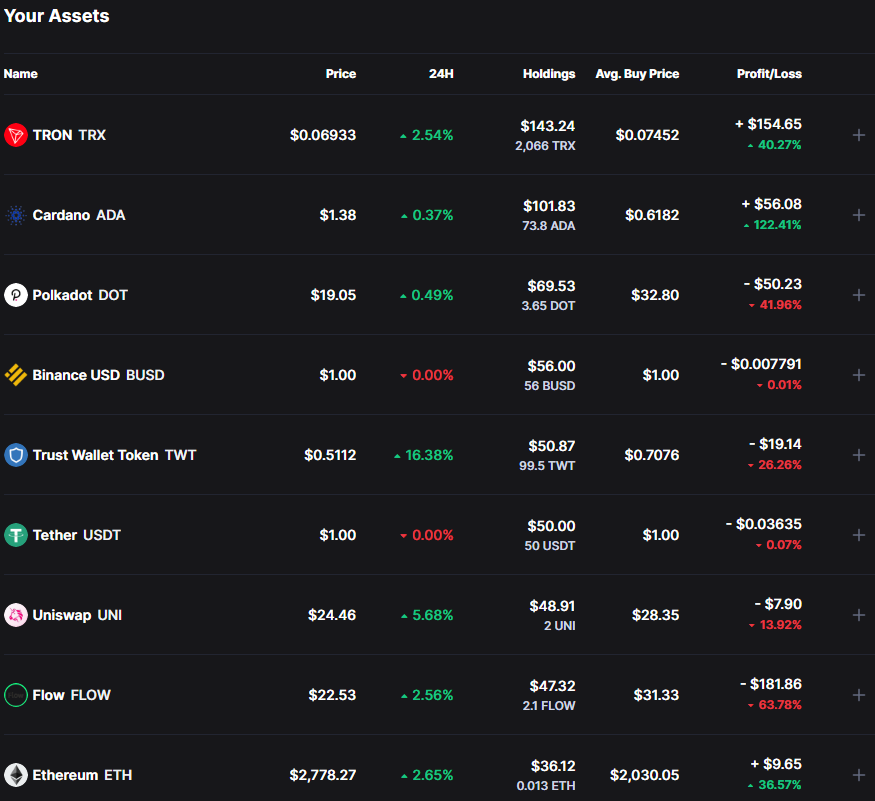
Task: Click the Uniswap unicorn logo icon
Action: 15,615
